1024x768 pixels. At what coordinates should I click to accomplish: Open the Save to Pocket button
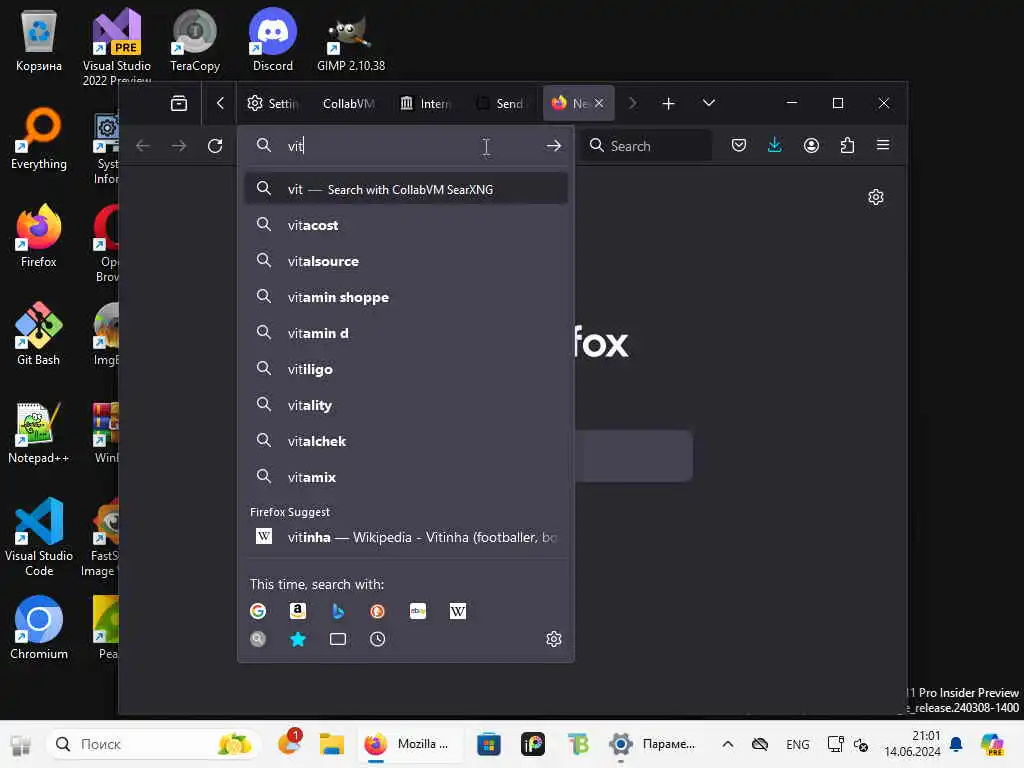[x=739, y=145]
